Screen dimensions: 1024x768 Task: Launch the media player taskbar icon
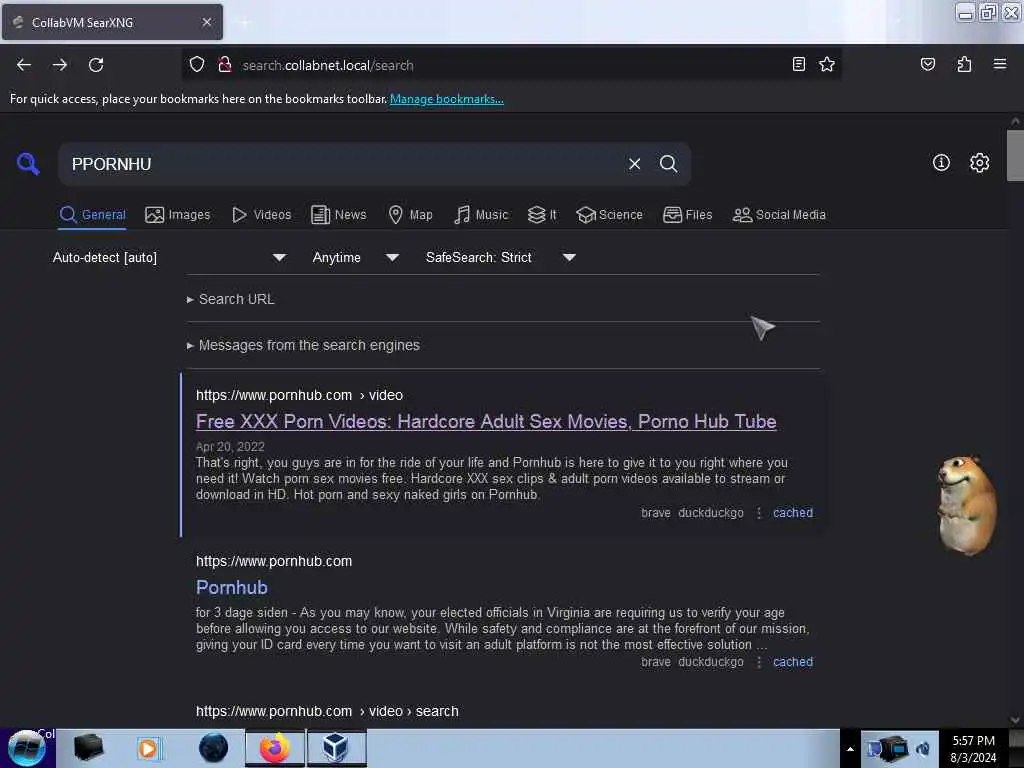(148, 748)
